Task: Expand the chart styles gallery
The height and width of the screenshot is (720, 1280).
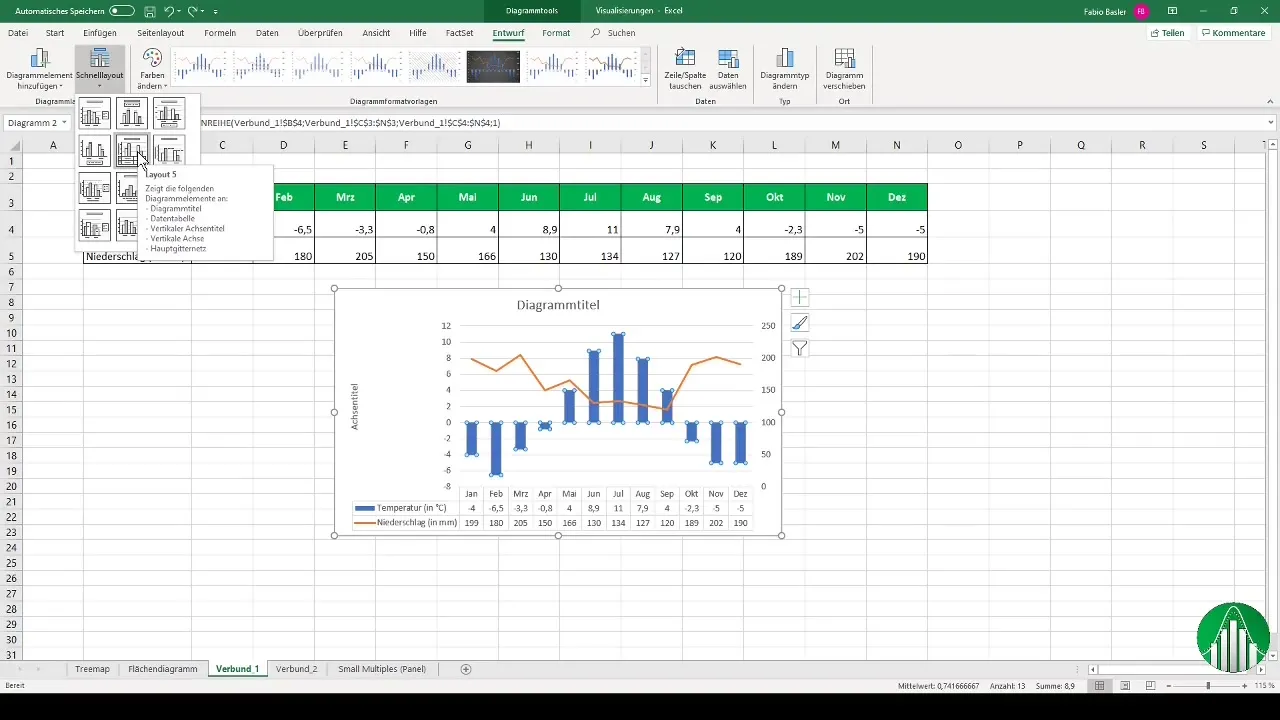Action: pyautogui.click(x=646, y=80)
